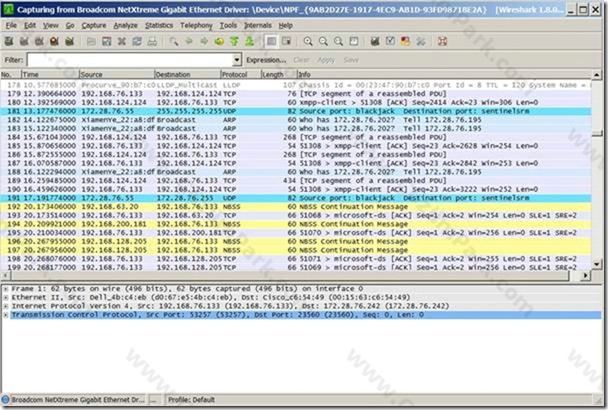Open the capture interfaces list icon
Viewport: 608px width, 410px height.
(x=9, y=41)
